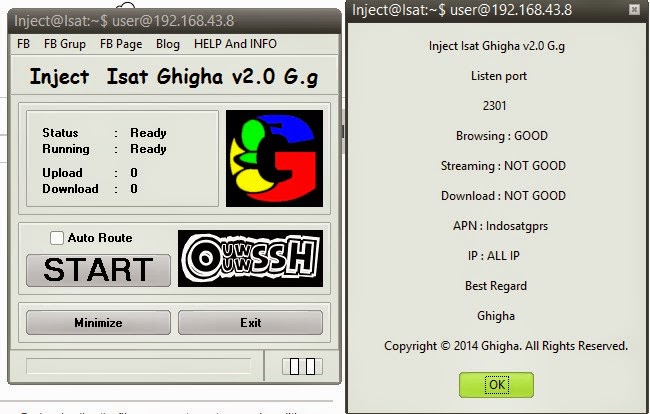Open the FB menu
650x414 pixels.
(x=24, y=44)
